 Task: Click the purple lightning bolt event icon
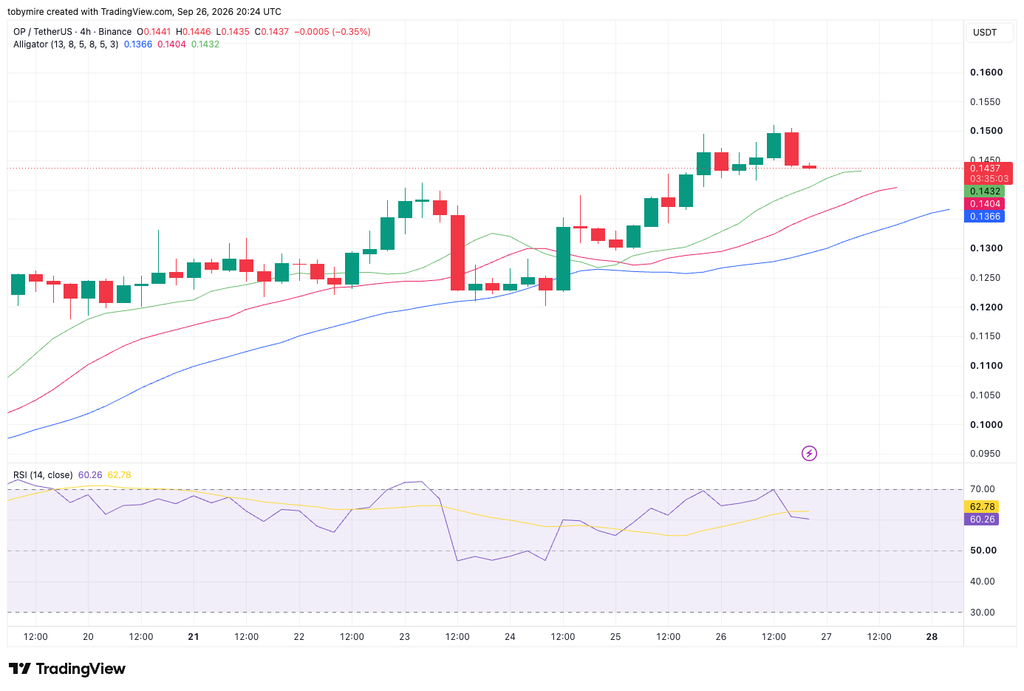click(x=809, y=453)
